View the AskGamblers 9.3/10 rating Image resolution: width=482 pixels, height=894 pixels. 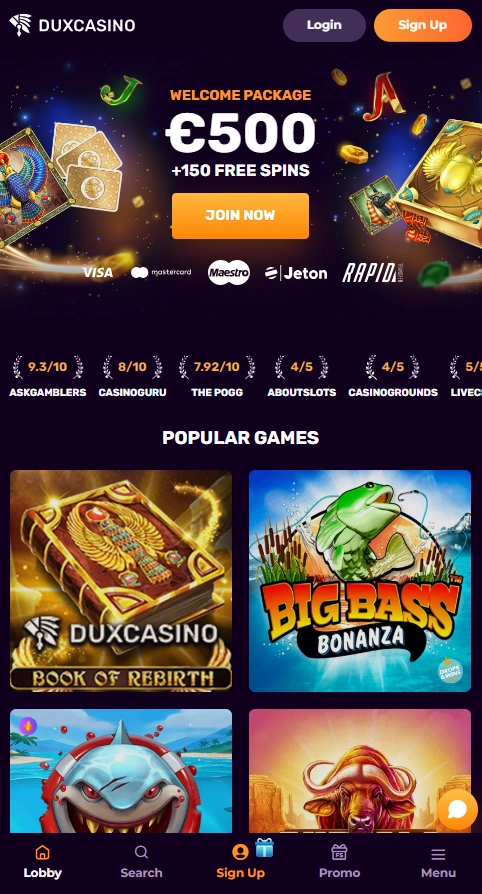click(48, 376)
